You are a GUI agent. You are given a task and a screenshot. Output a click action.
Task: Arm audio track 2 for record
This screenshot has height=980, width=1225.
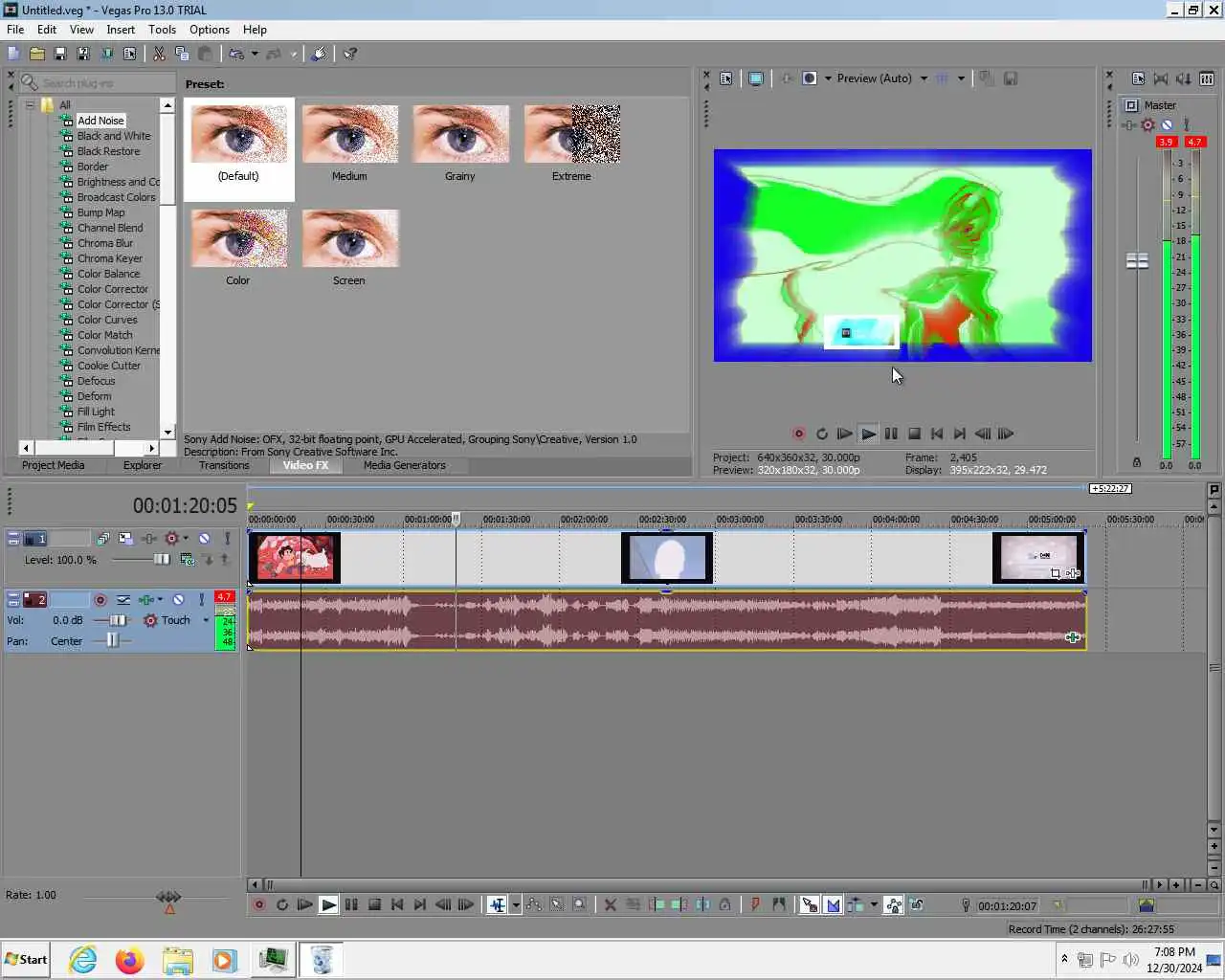click(100, 600)
